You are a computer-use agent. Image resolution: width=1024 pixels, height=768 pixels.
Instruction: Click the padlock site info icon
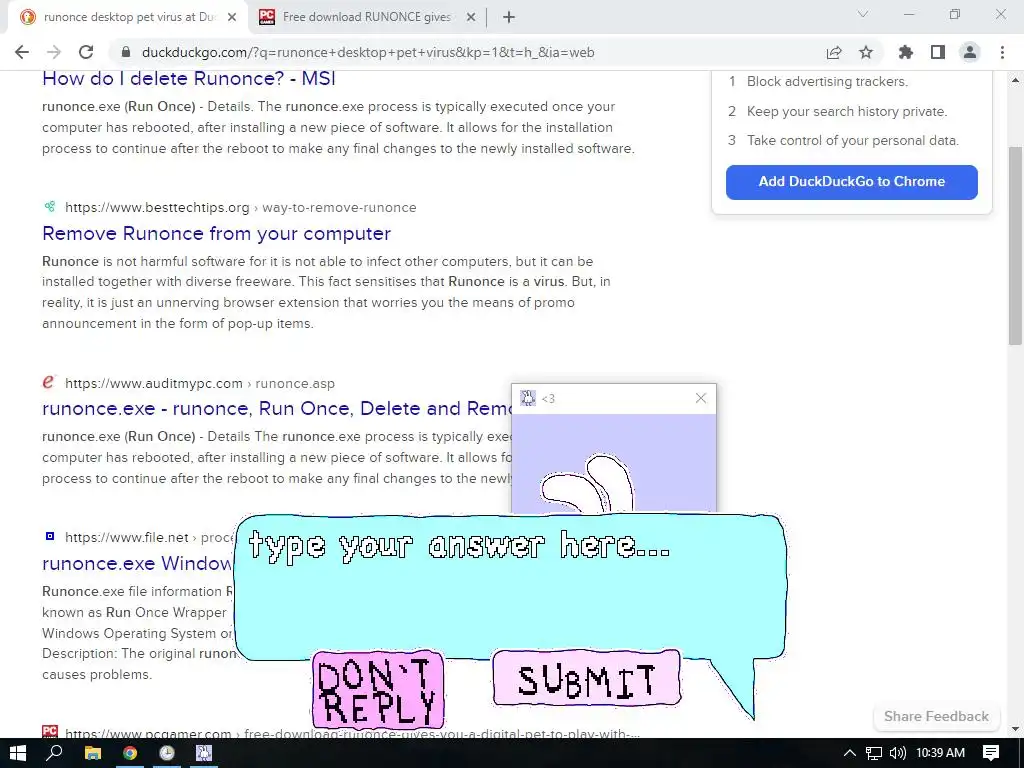click(x=125, y=52)
